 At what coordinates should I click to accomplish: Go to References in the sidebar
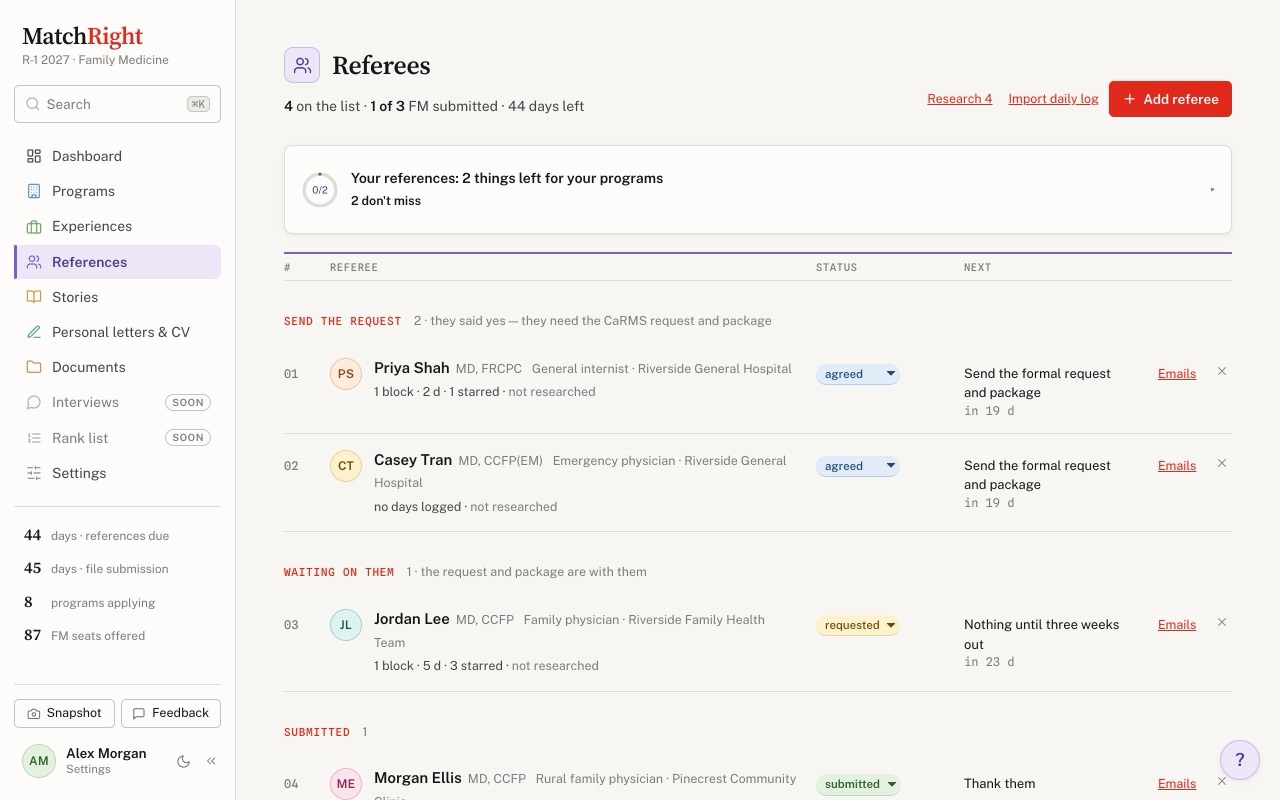coord(117,262)
